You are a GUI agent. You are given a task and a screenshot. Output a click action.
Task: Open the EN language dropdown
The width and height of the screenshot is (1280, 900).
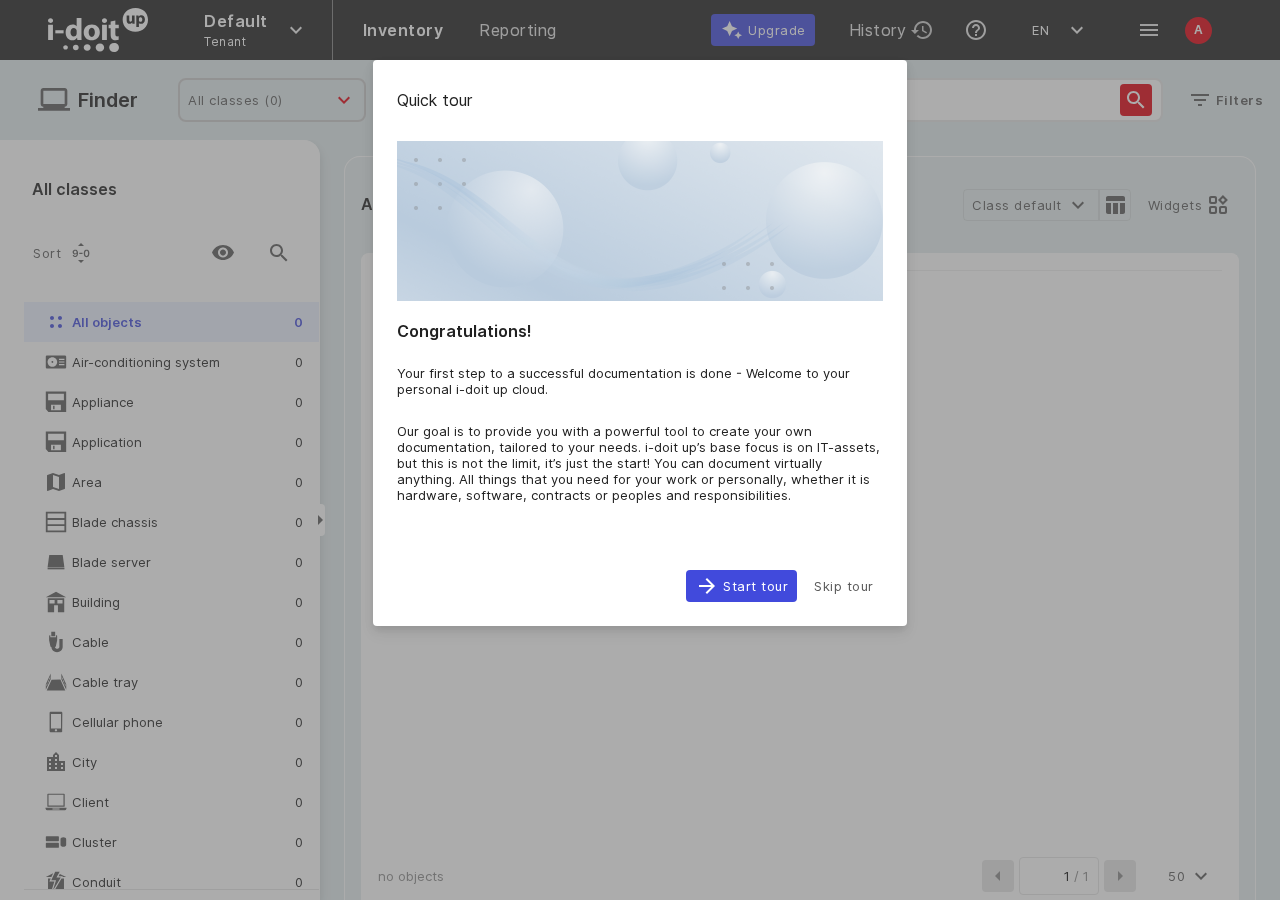pos(1058,30)
